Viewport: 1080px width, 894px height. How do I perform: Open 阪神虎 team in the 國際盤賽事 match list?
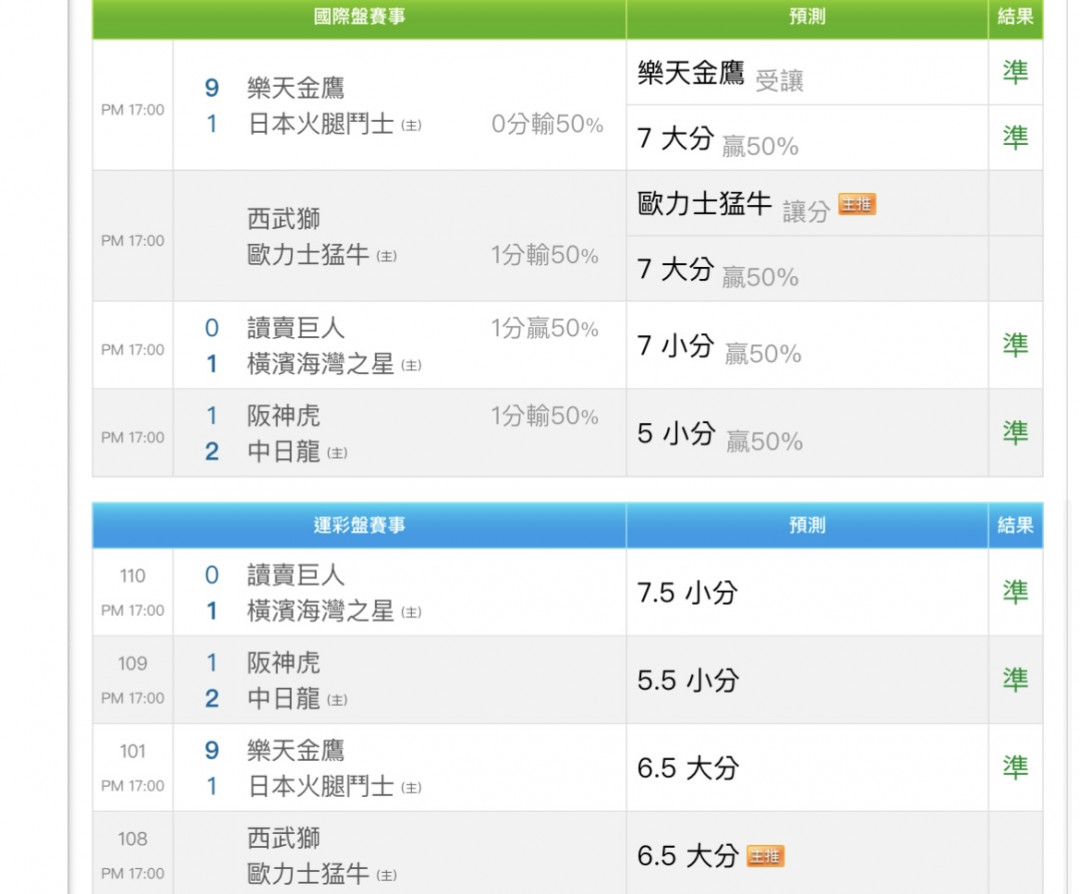[284, 415]
